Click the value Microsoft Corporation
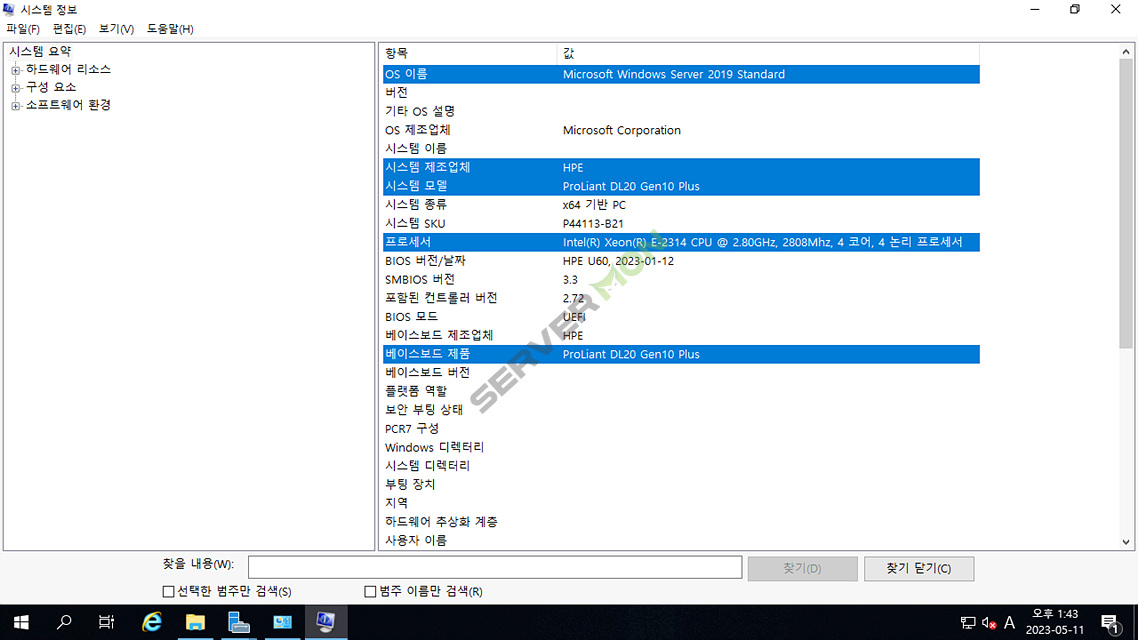 click(x=621, y=130)
